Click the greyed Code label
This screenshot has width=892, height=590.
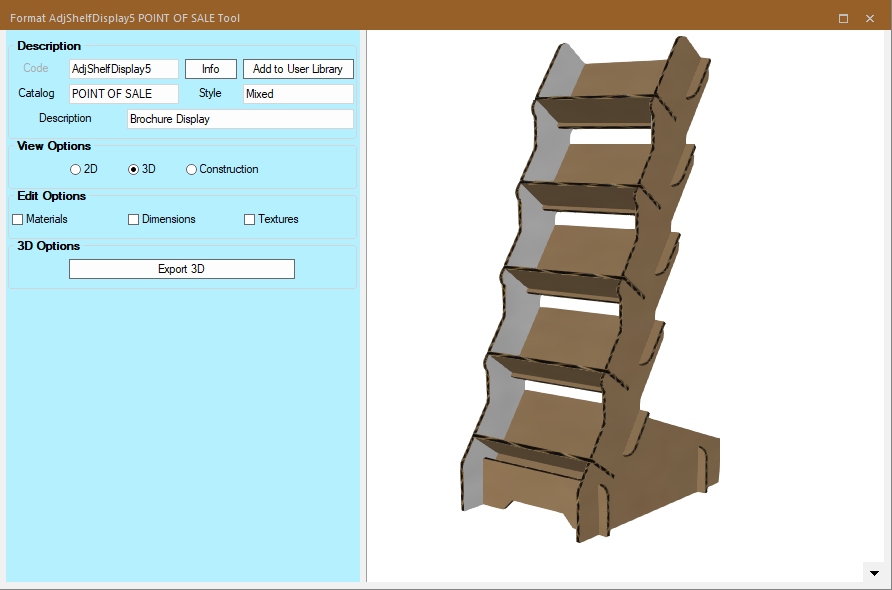tap(35, 68)
